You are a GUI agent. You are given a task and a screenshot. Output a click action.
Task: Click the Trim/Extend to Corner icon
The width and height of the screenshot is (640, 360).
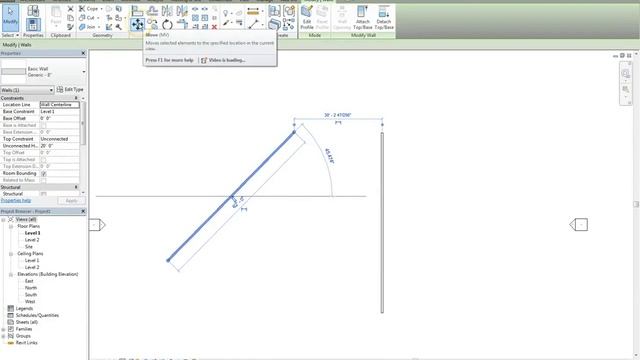(x=182, y=25)
